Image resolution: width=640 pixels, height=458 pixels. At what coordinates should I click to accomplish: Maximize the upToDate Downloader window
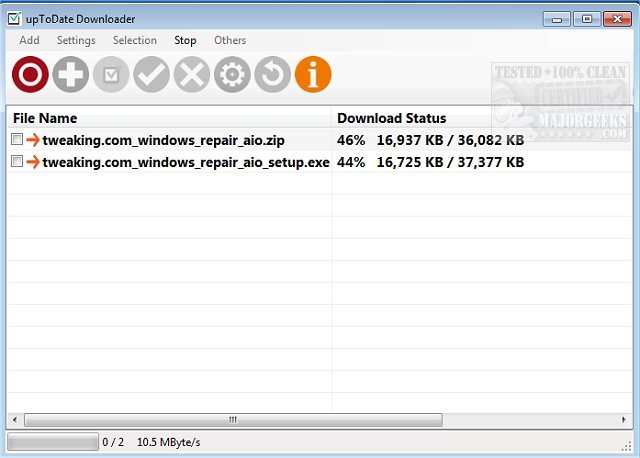(x=587, y=19)
